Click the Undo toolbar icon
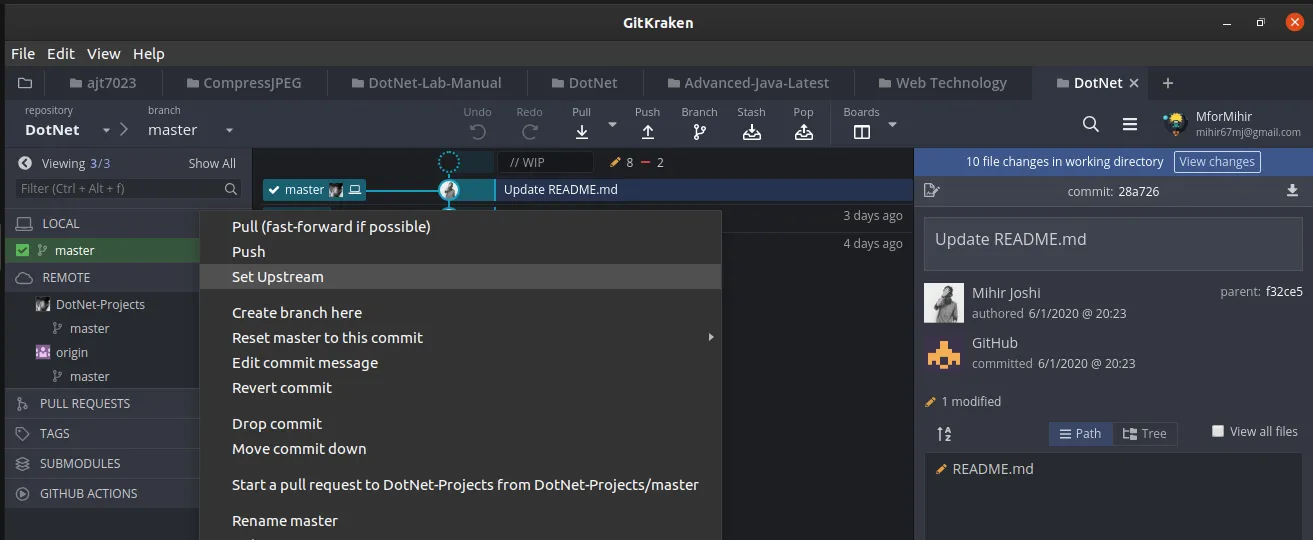The image size is (1313, 540). pos(478,131)
